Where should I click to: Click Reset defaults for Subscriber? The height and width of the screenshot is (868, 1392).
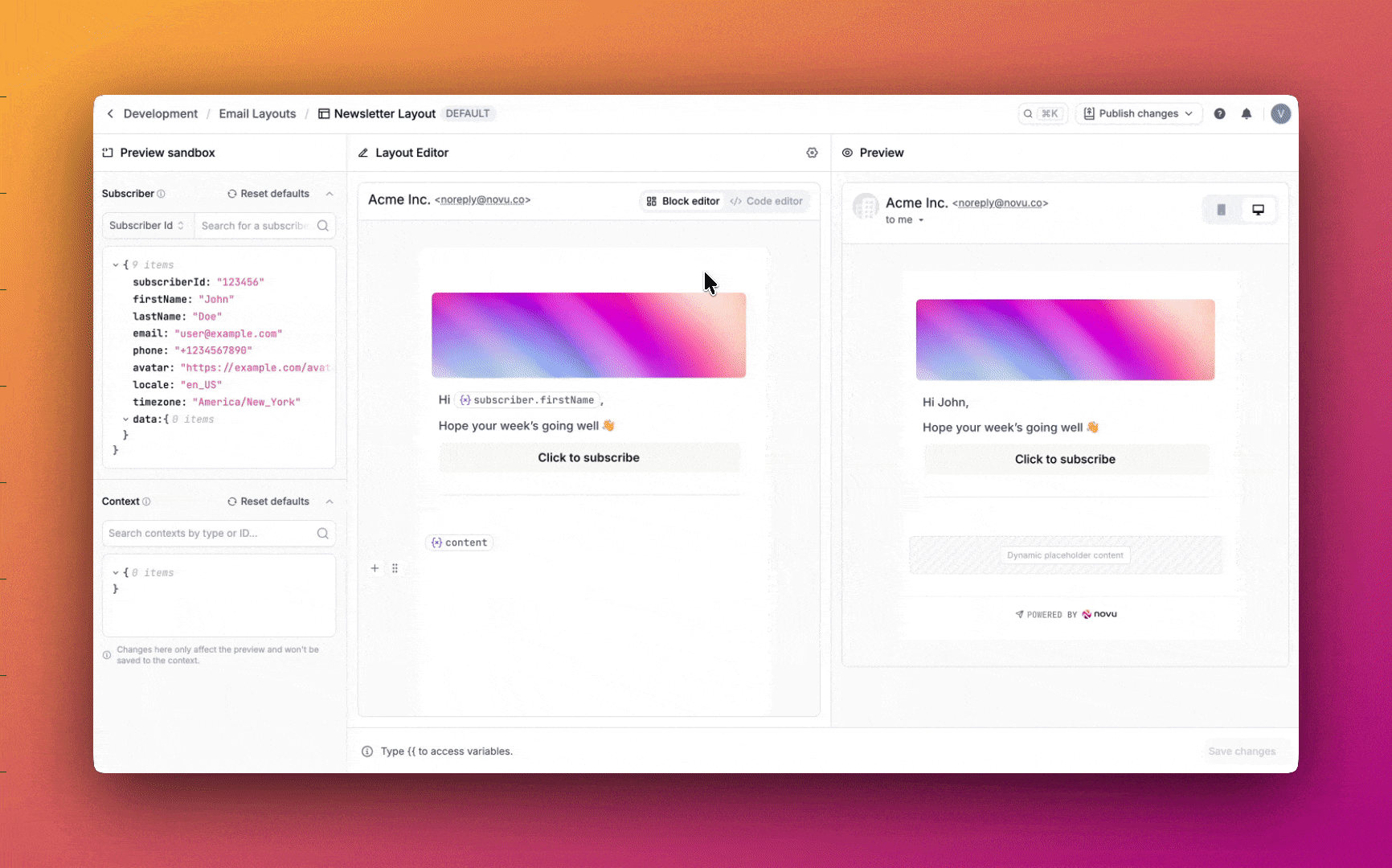[x=268, y=194]
